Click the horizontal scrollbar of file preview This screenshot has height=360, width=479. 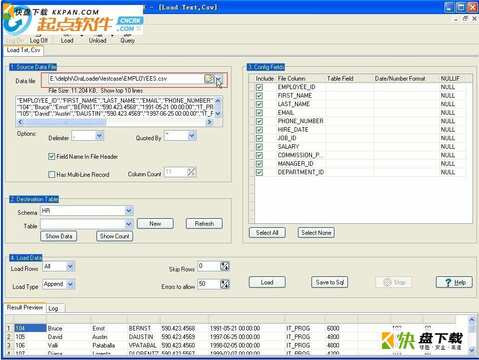[x=114, y=122]
